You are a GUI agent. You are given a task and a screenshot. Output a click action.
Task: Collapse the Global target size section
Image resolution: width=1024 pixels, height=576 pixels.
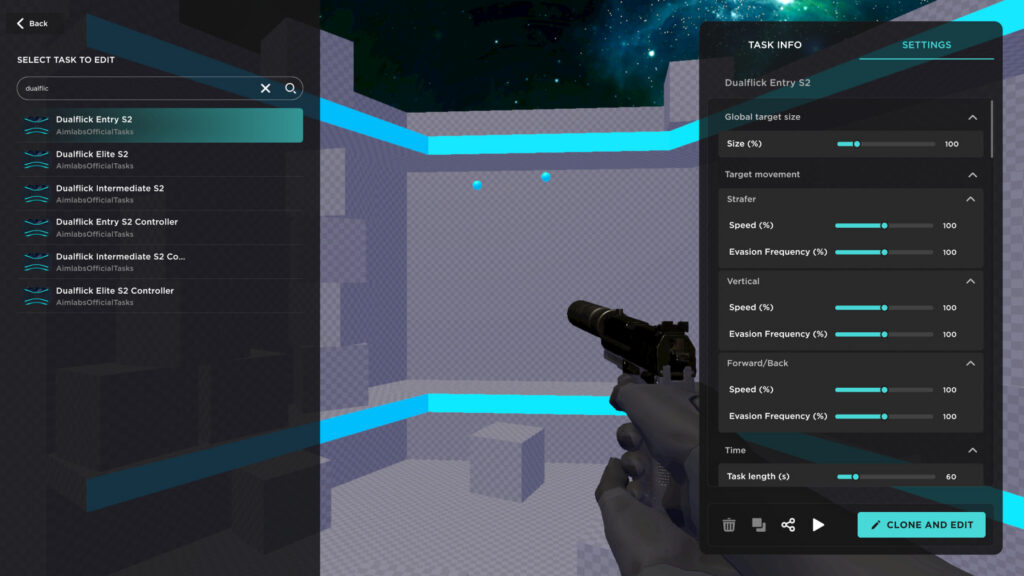972,118
